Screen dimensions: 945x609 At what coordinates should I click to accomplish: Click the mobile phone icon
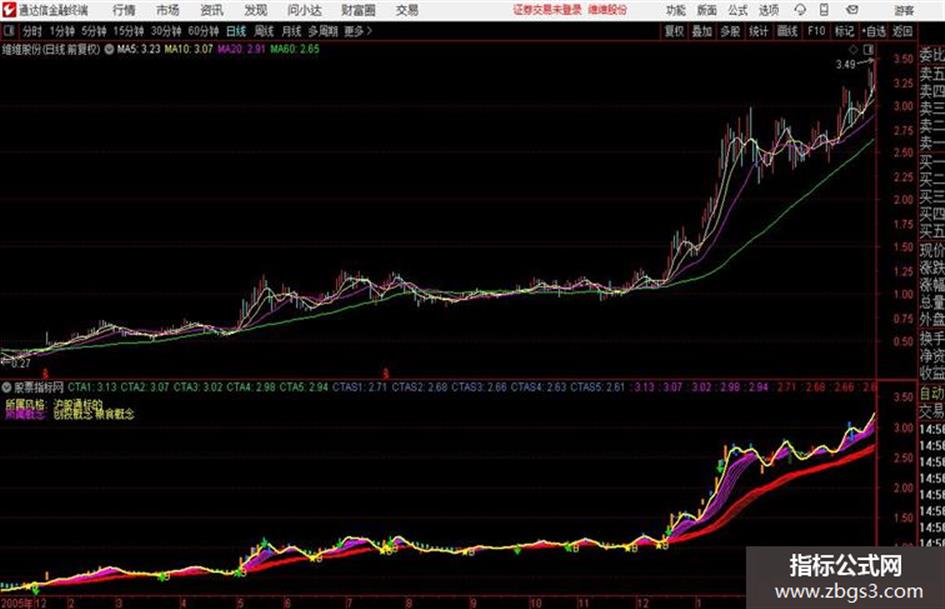click(824, 10)
